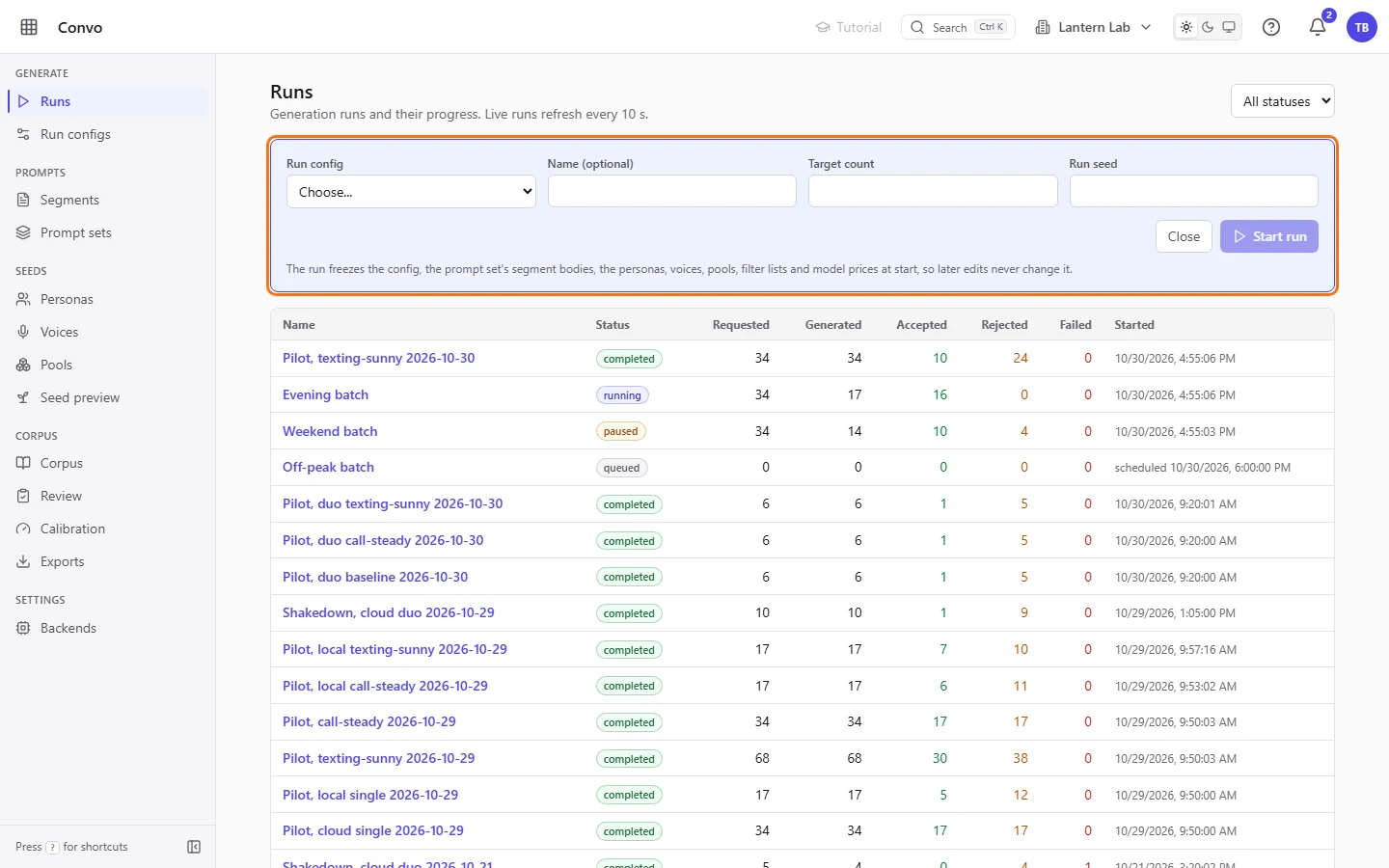This screenshot has width=1389, height=868.
Task: Open Shakedown, cloud duo 2026-10-29 run
Action: pyautogui.click(x=388, y=612)
